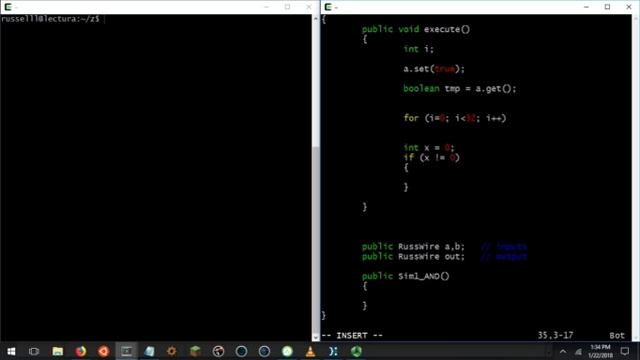Screen dimensions: 640x360
Task: Click the 'public void execute()' line
Action: [x=416, y=29]
